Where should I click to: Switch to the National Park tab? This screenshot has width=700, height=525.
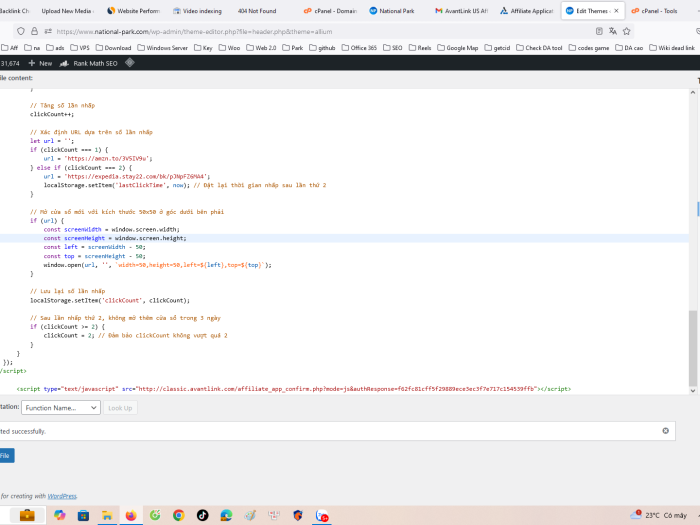pyautogui.click(x=392, y=11)
